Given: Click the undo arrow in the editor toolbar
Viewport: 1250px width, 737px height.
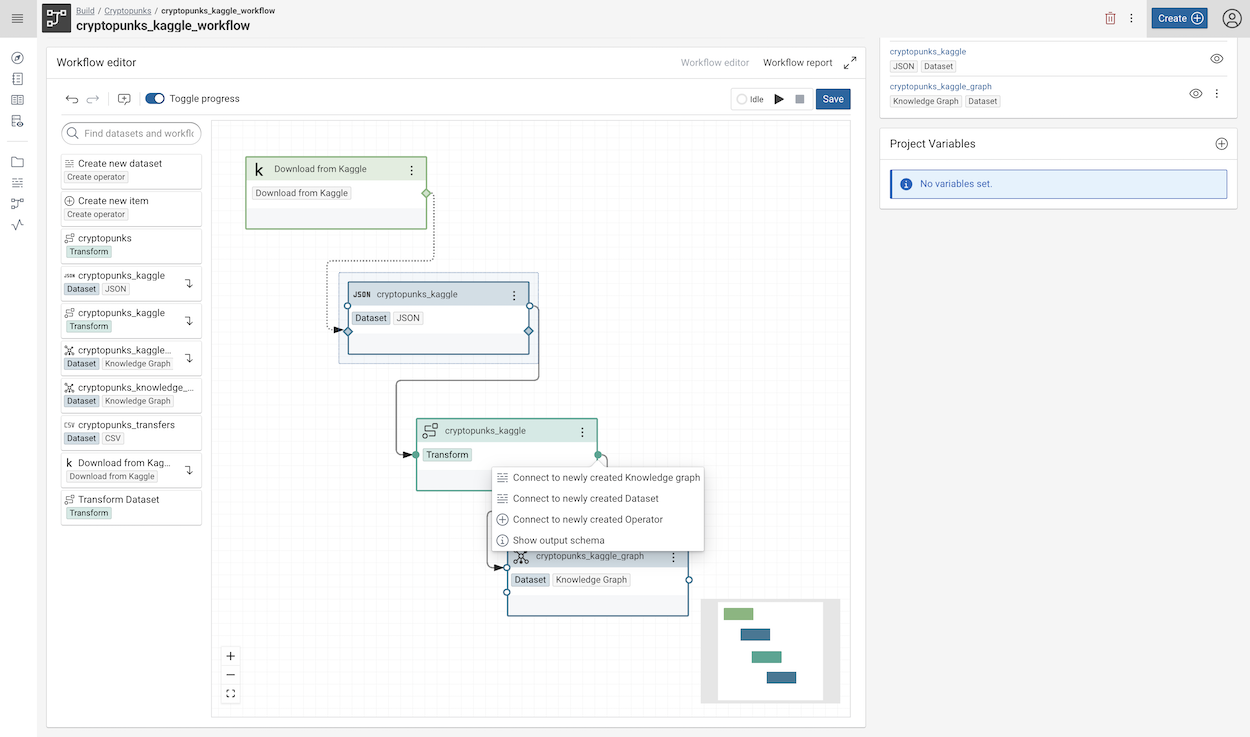Looking at the screenshot, I should point(70,98).
